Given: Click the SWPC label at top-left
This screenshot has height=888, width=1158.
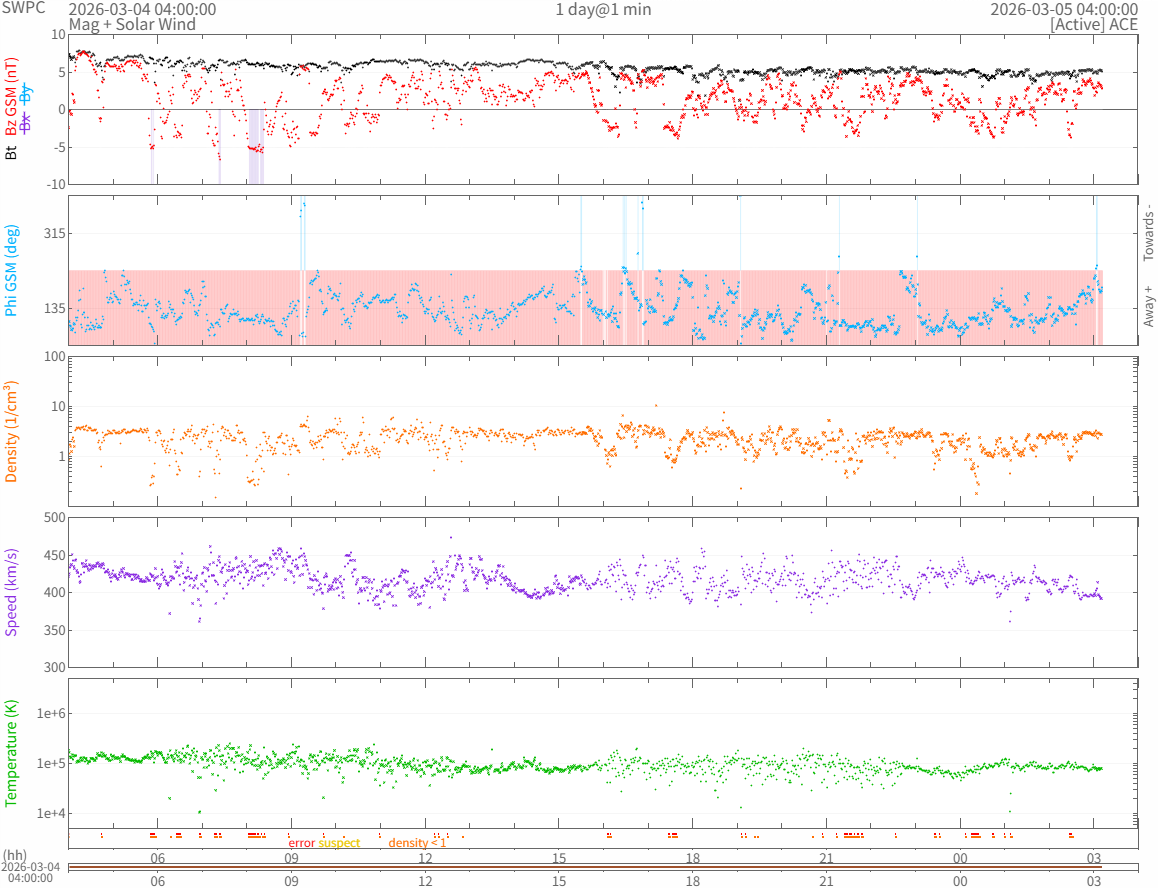Looking at the screenshot, I should [23, 9].
